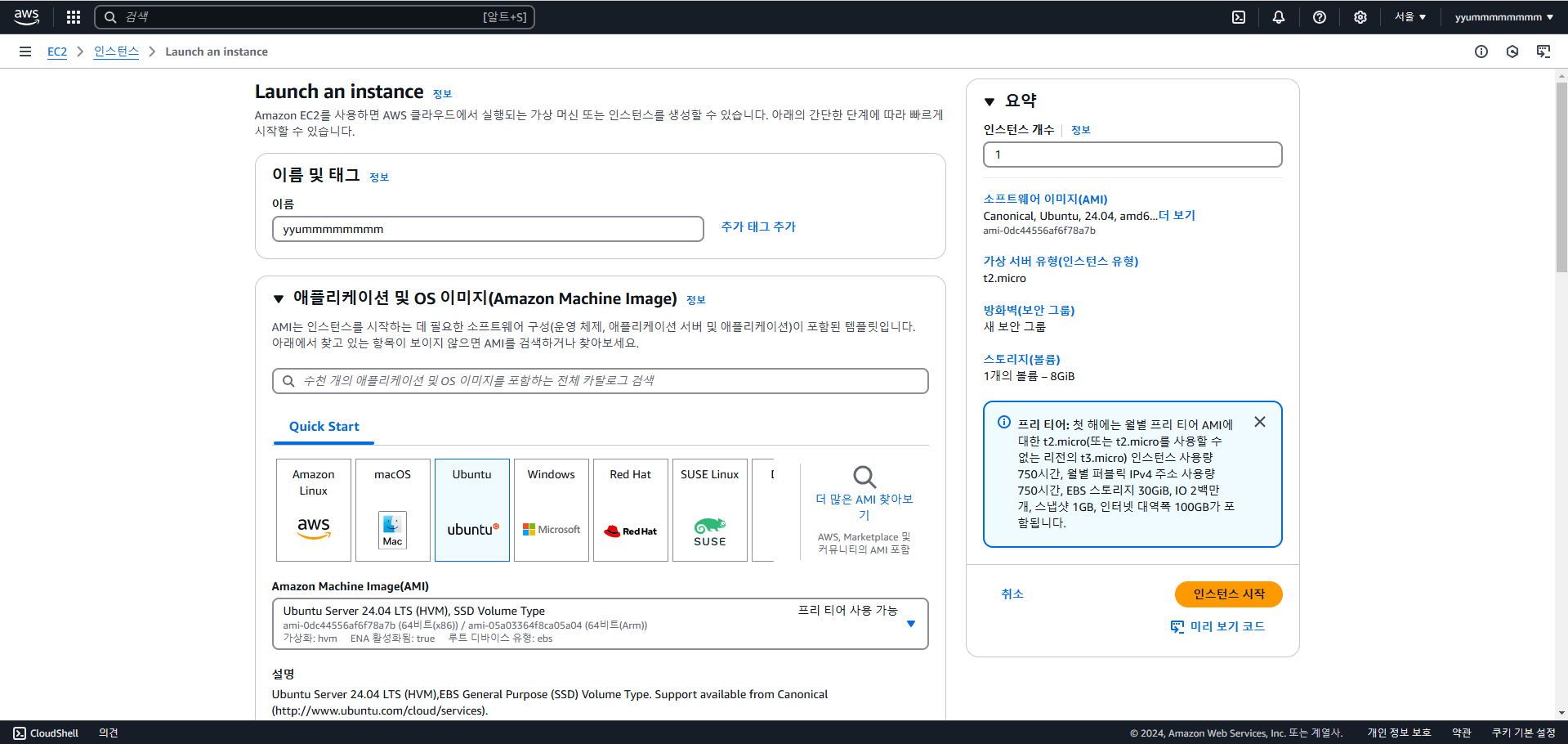Click the CloudShell icon in footer
Screen dimensions: 1568x744
[20, 733]
